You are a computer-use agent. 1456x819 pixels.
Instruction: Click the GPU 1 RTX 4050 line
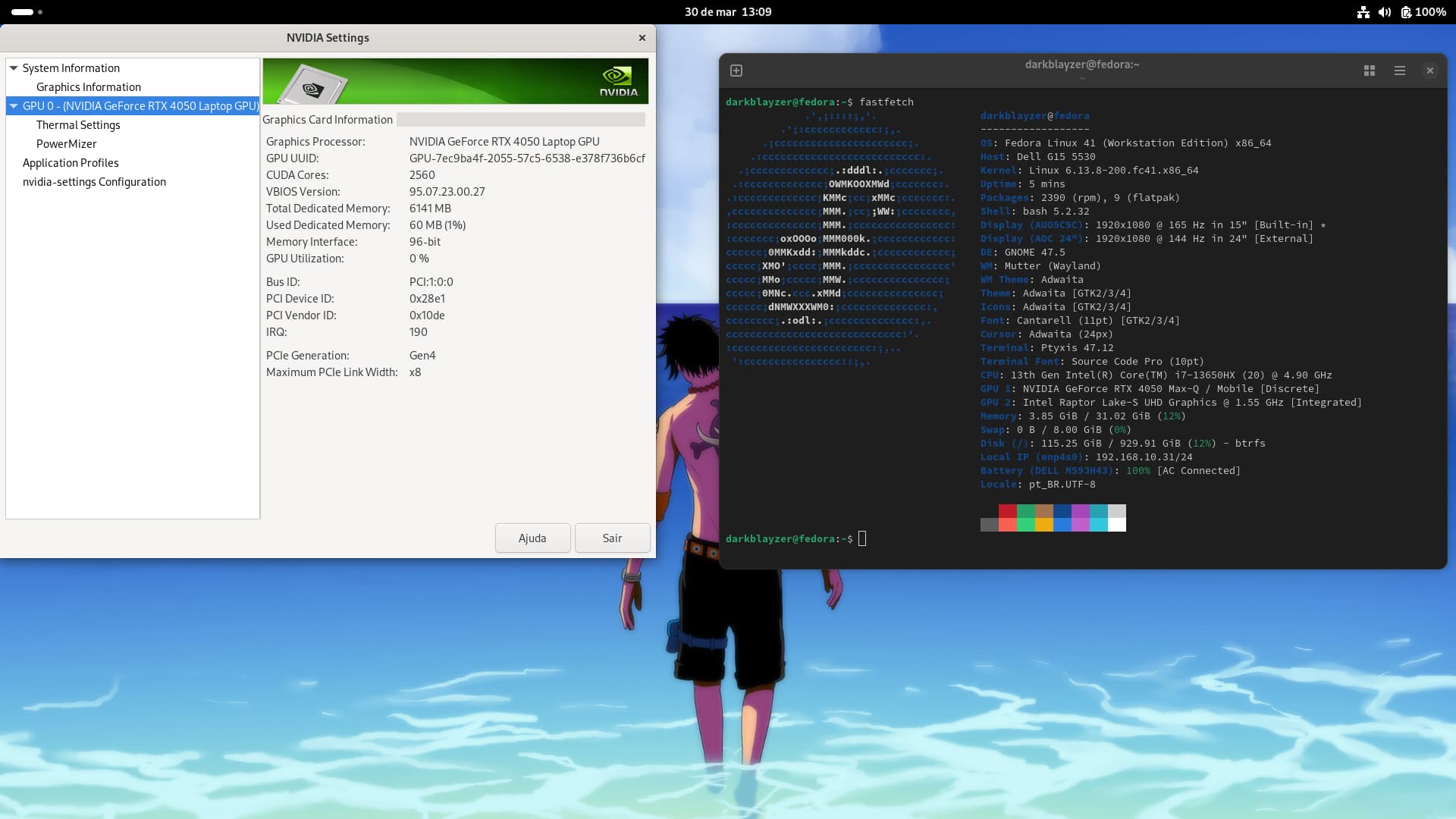pos(1150,389)
